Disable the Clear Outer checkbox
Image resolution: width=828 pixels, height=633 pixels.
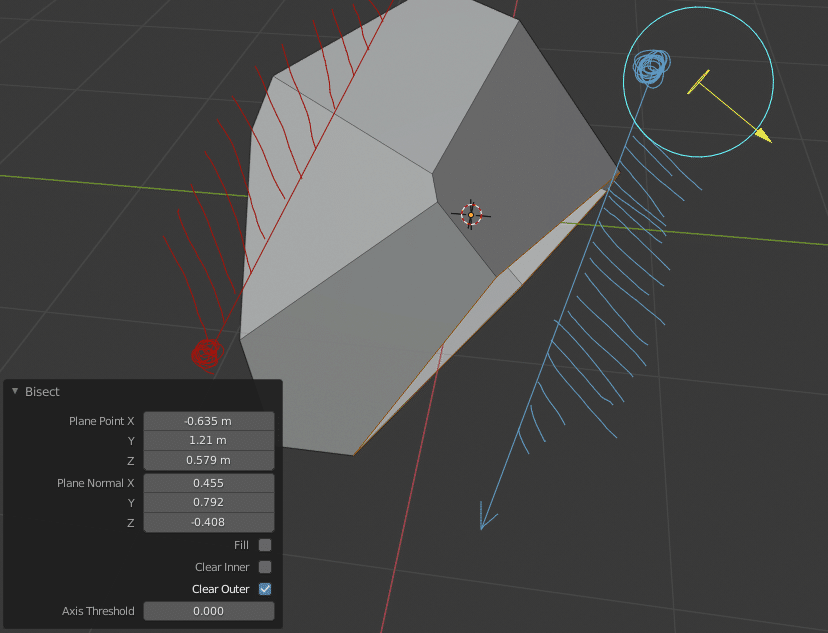[265, 589]
